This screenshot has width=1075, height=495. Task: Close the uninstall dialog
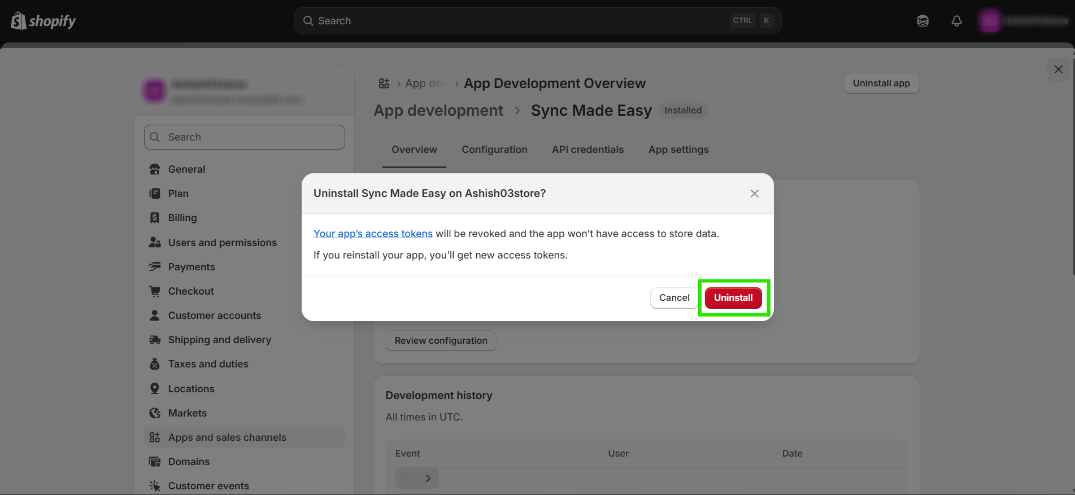(754, 193)
